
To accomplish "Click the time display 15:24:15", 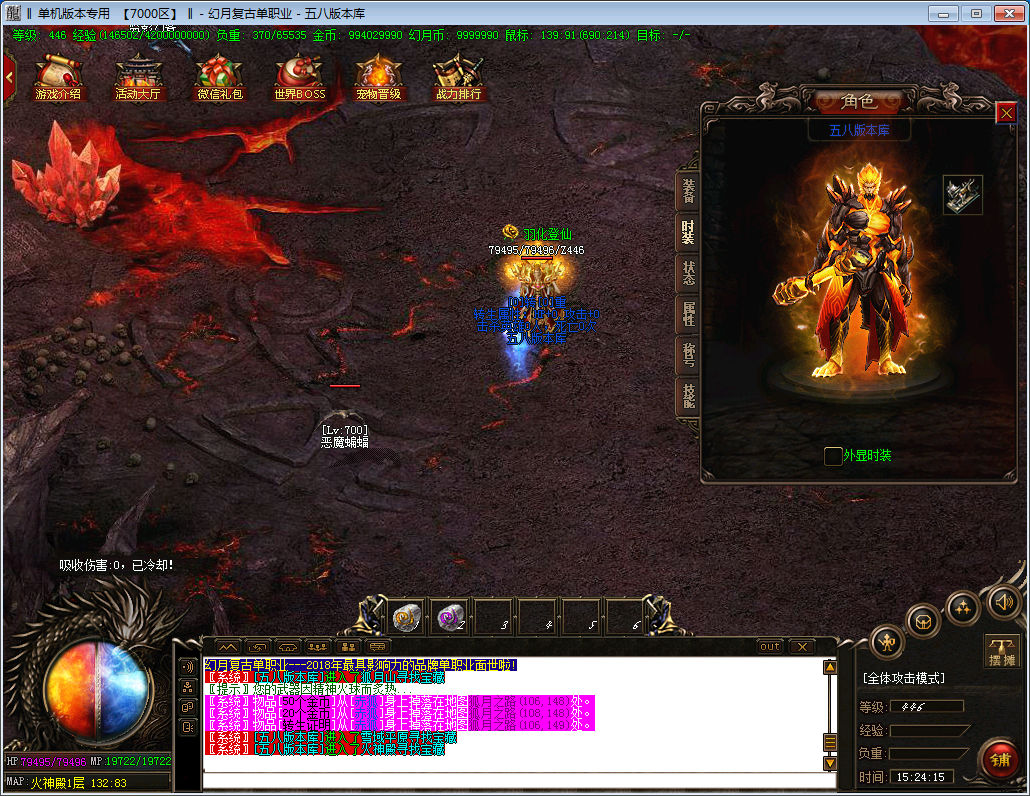I will tap(920, 777).
